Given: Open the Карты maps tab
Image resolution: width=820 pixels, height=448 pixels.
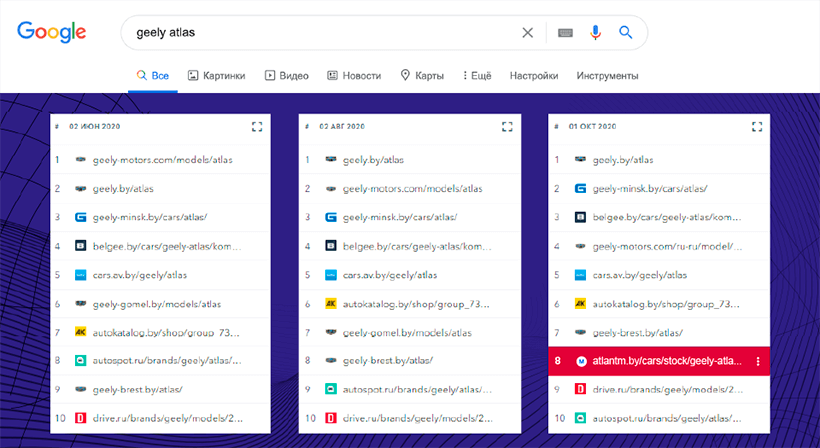Looking at the screenshot, I should click(x=422, y=76).
